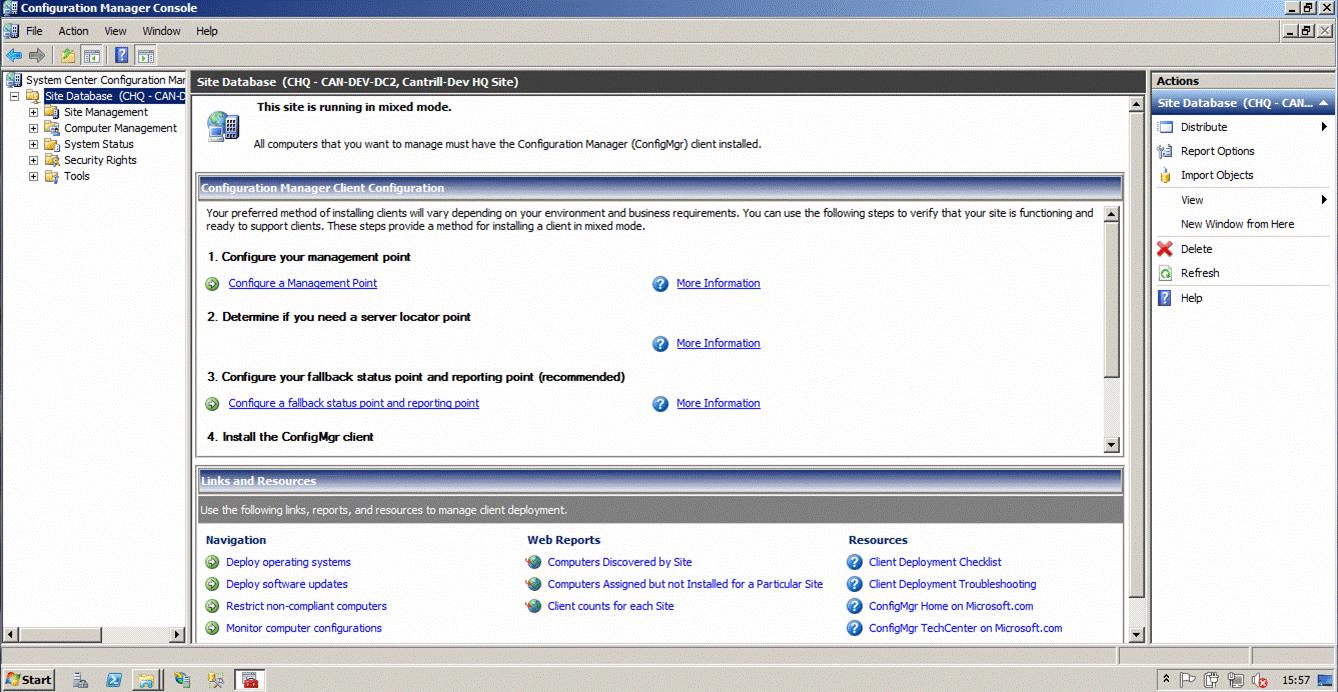Open the Configure a Management Point link

click(x=302, y=283)
